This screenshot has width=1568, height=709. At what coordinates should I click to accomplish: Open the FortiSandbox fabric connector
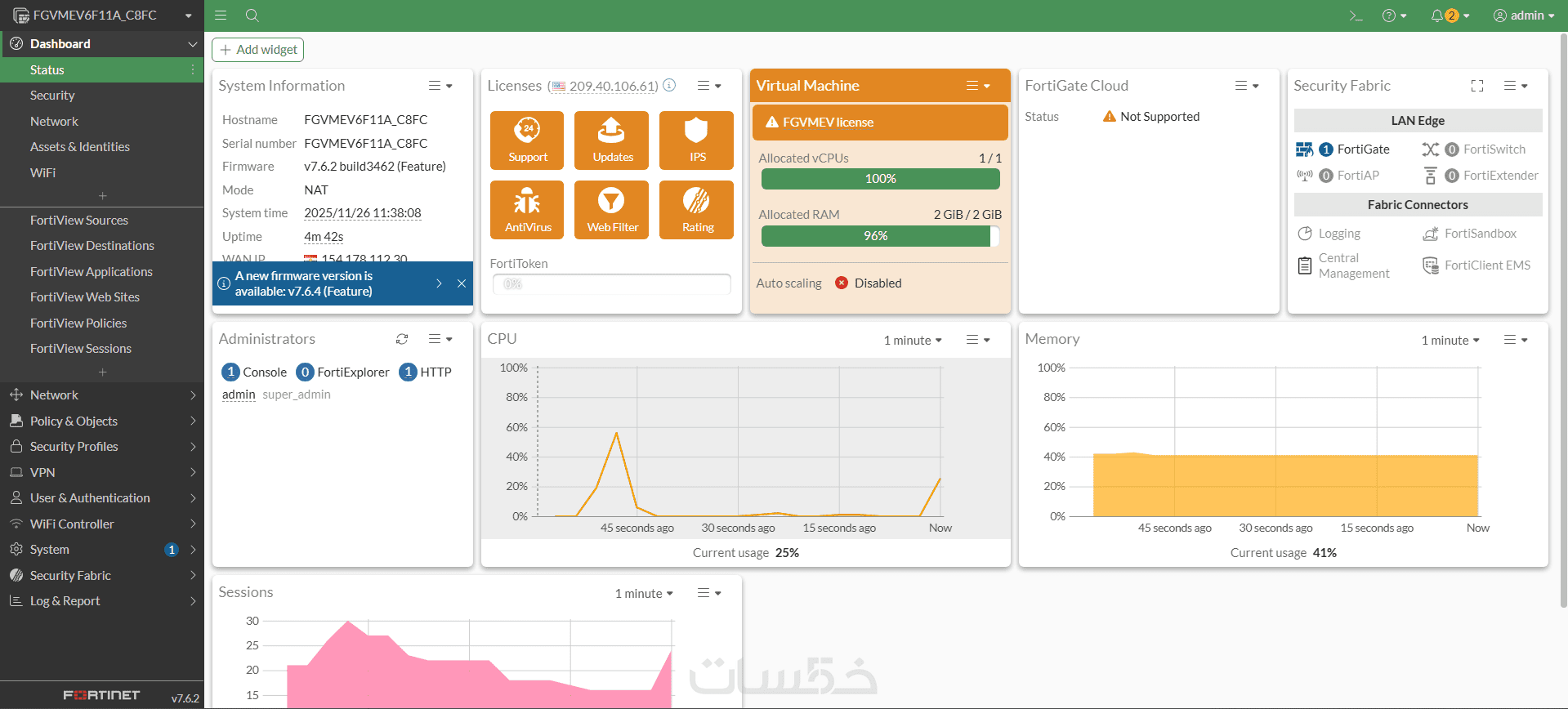pos(1469,234)
